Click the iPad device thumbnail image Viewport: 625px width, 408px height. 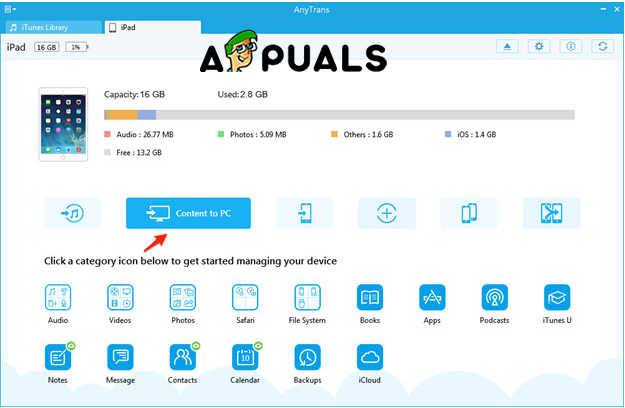63,125
